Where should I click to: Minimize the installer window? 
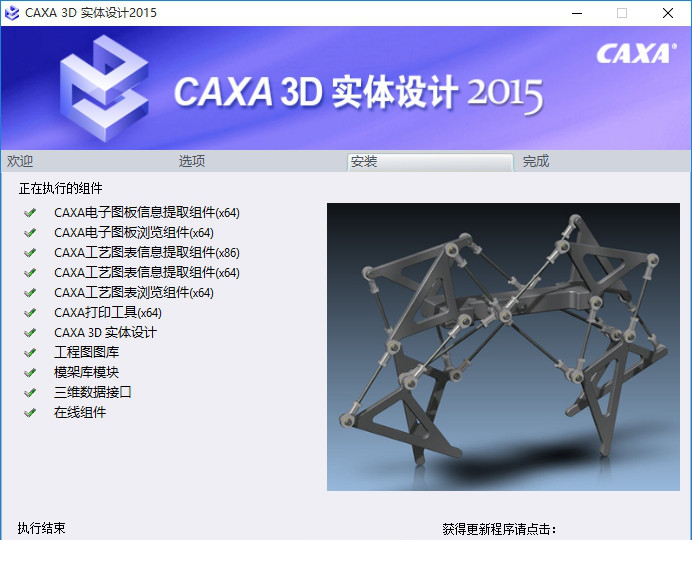coord(577,13)
